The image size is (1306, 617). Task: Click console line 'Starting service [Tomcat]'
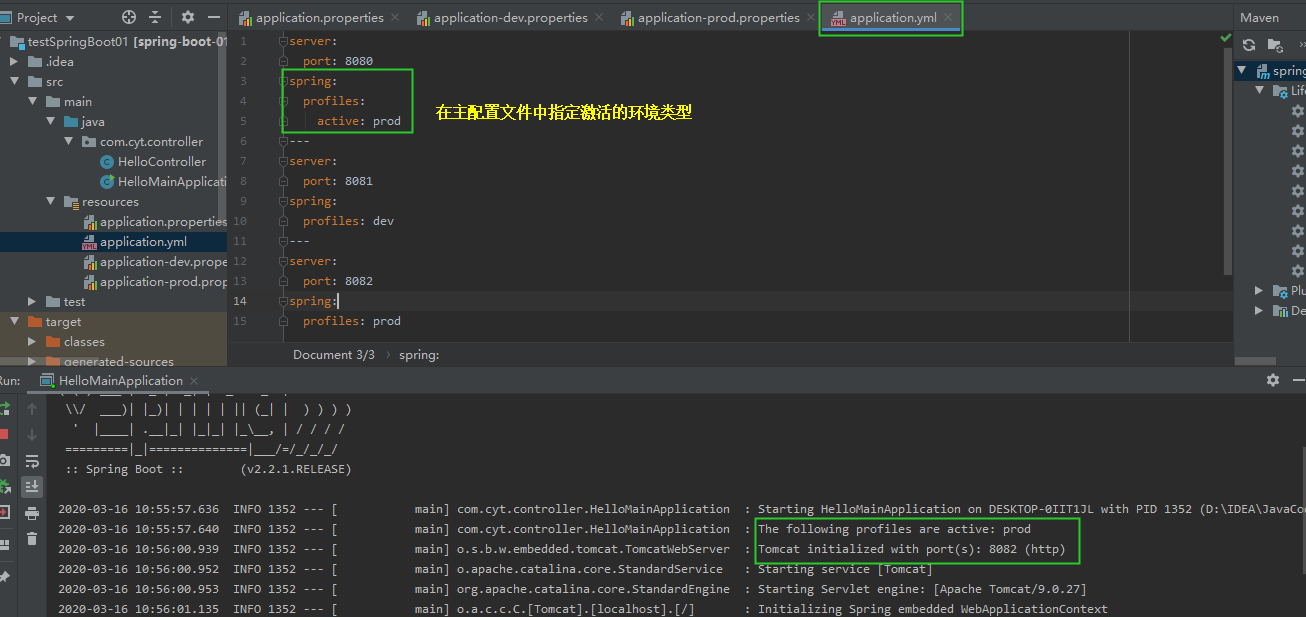(845, 569)
